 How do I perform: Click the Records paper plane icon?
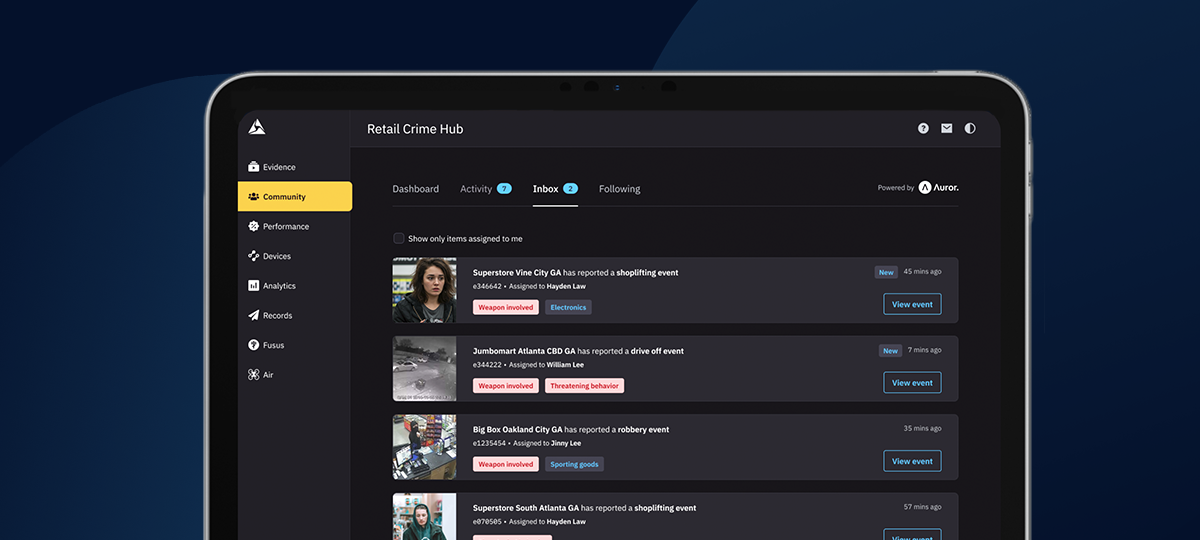click(x=254, y=315)
